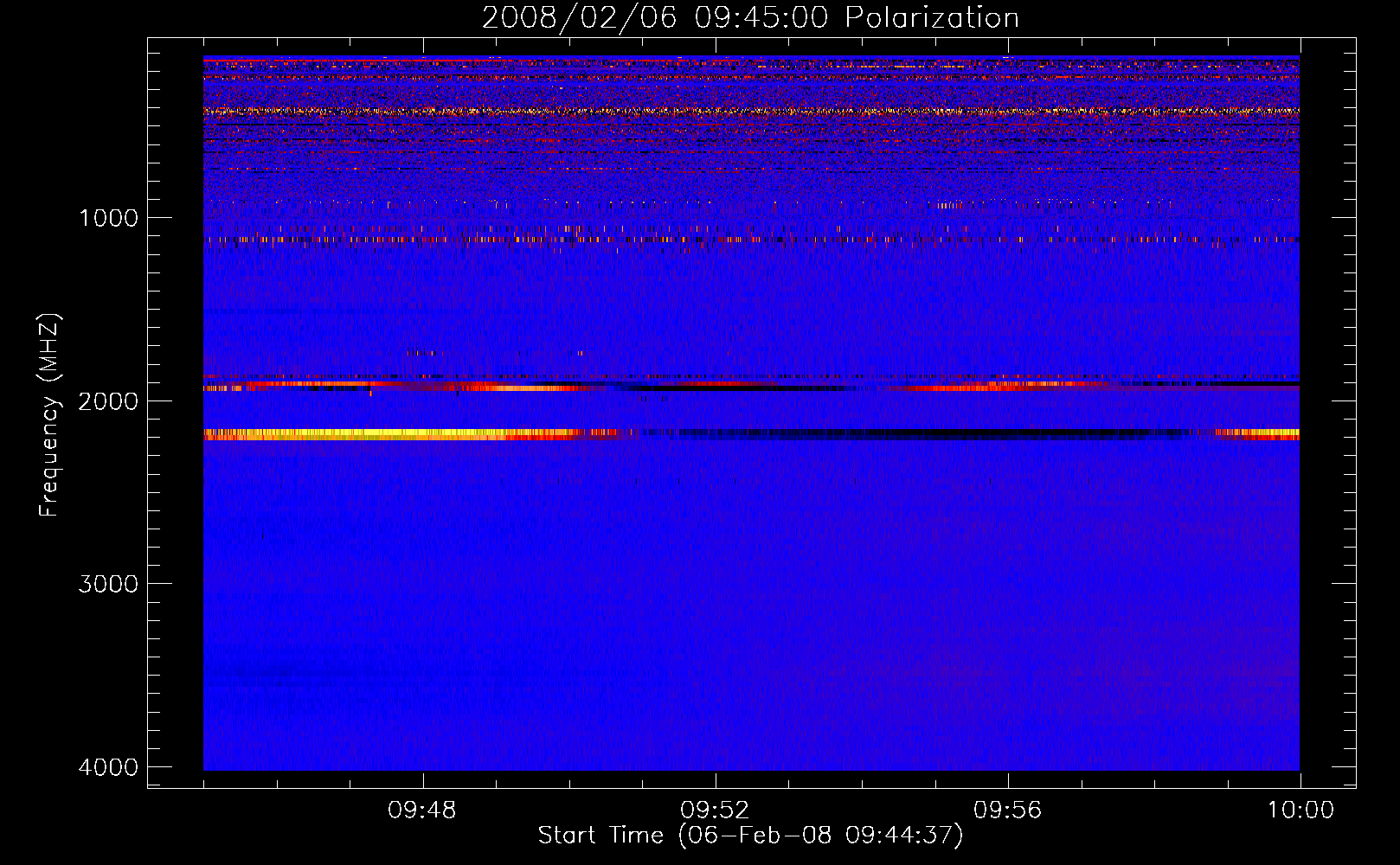The height and width of the screenshot is (865, 1400).
Task: Click the plot title '2008/02/06 09:45:00 Polarization'
Action: (750, 18)
